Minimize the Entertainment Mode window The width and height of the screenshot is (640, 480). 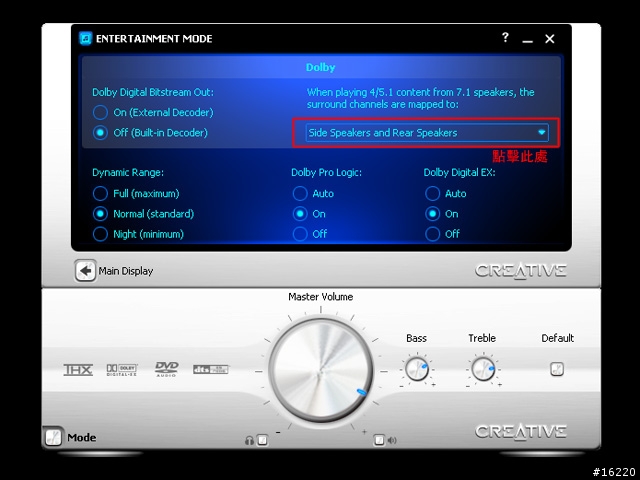pos(527,39)
